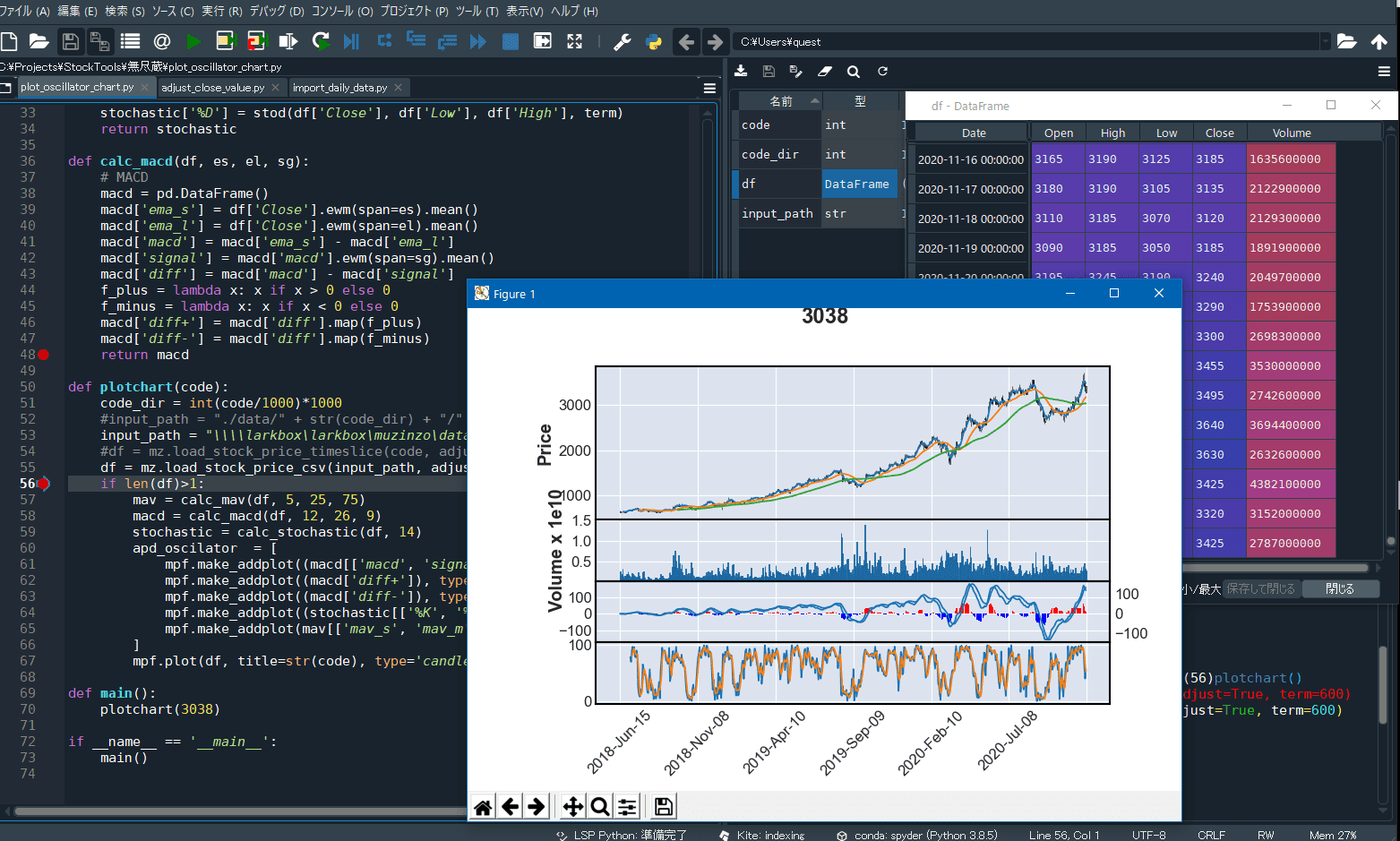Go forward to next view in Figure 1
The width and height of the screenshot is (1400, 841).
tap(537, 807)
